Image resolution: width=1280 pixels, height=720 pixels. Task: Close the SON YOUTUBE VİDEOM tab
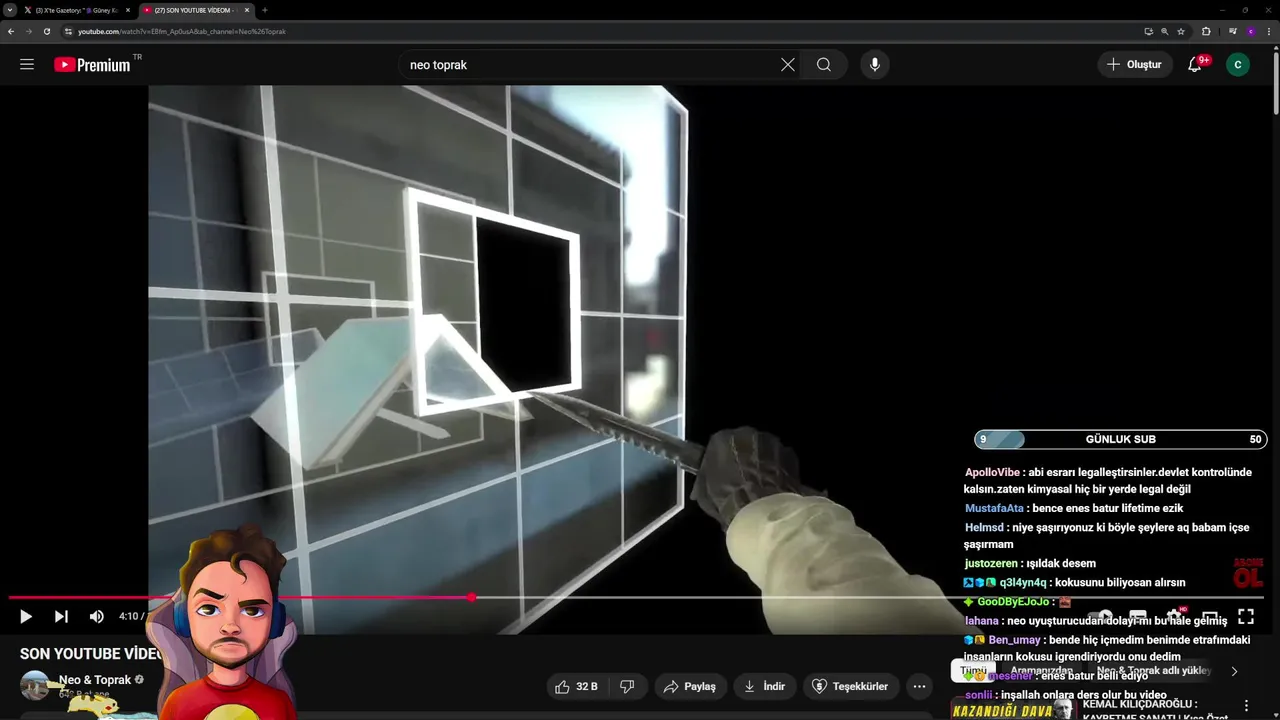(246, 10)
